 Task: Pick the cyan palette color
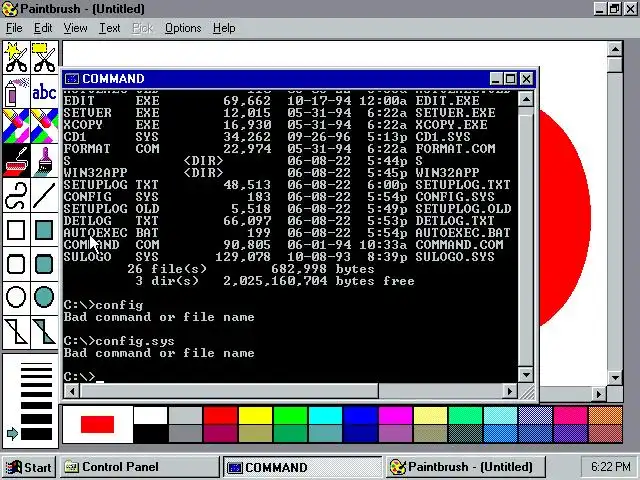click(325, 416)
